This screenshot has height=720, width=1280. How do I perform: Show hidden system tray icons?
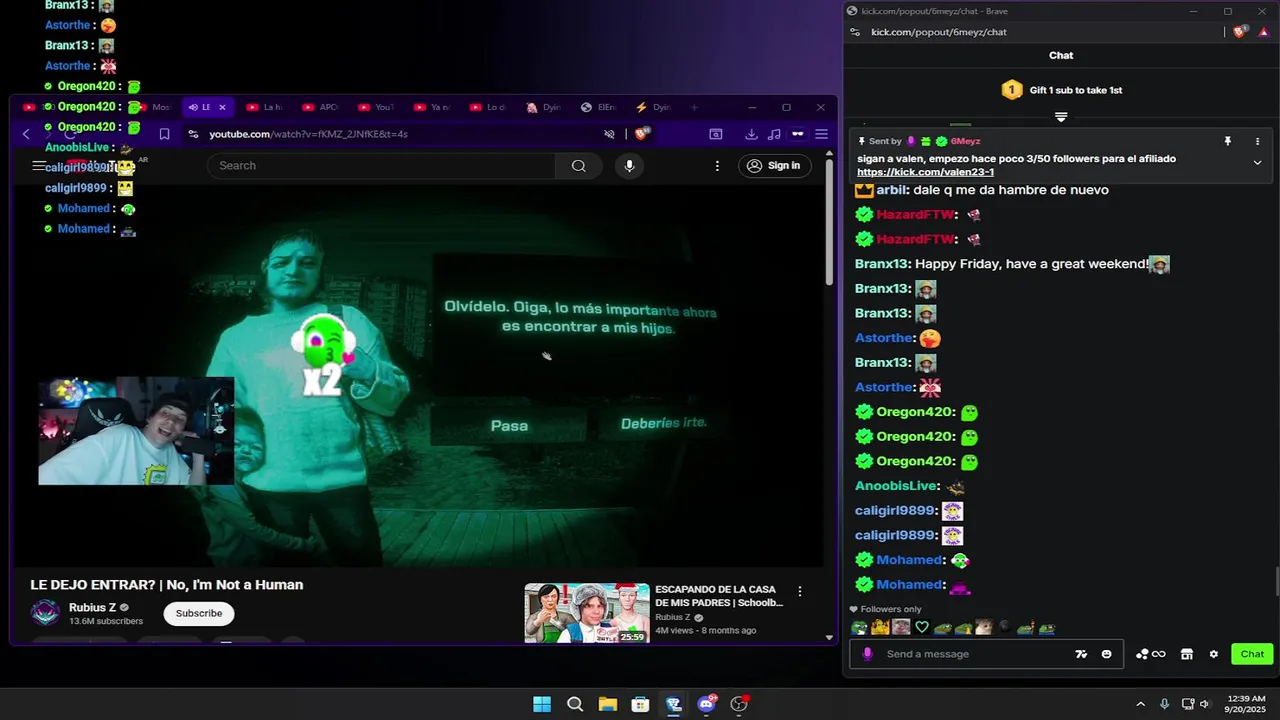[x=1140, y=704]
